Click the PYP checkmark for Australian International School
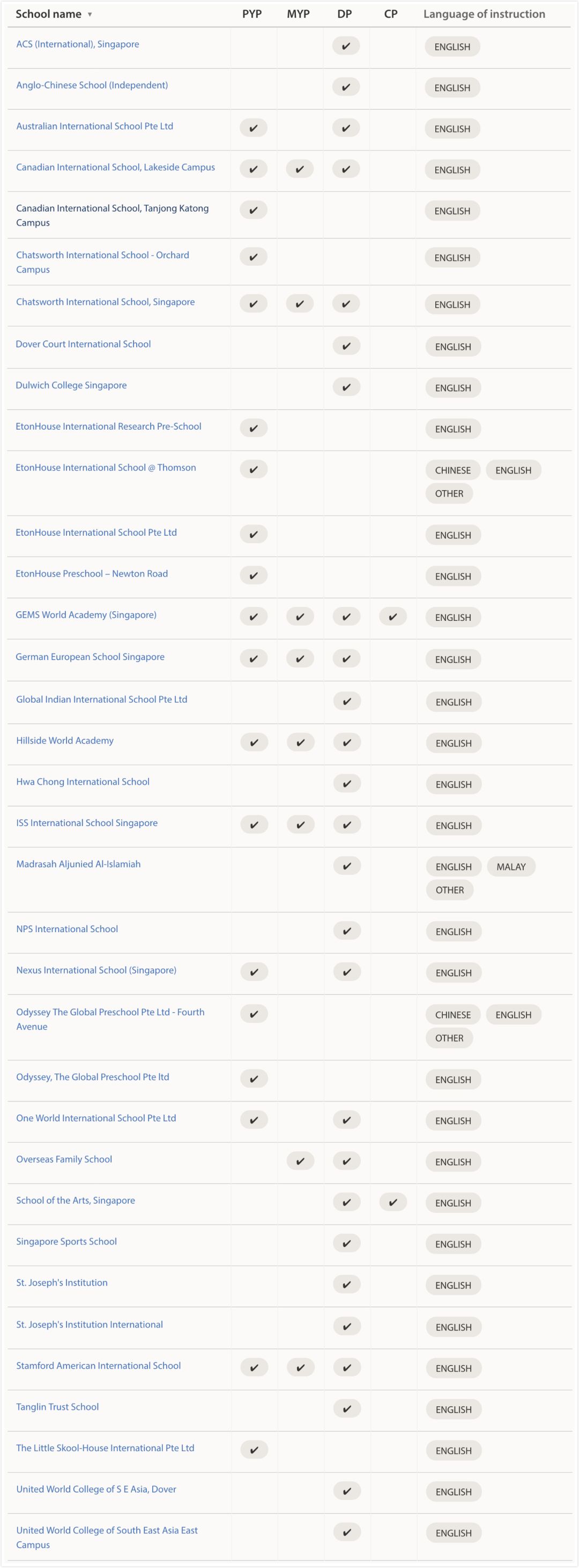Image resolution: width=579 pixels, height=1568 pixels. 254,128
